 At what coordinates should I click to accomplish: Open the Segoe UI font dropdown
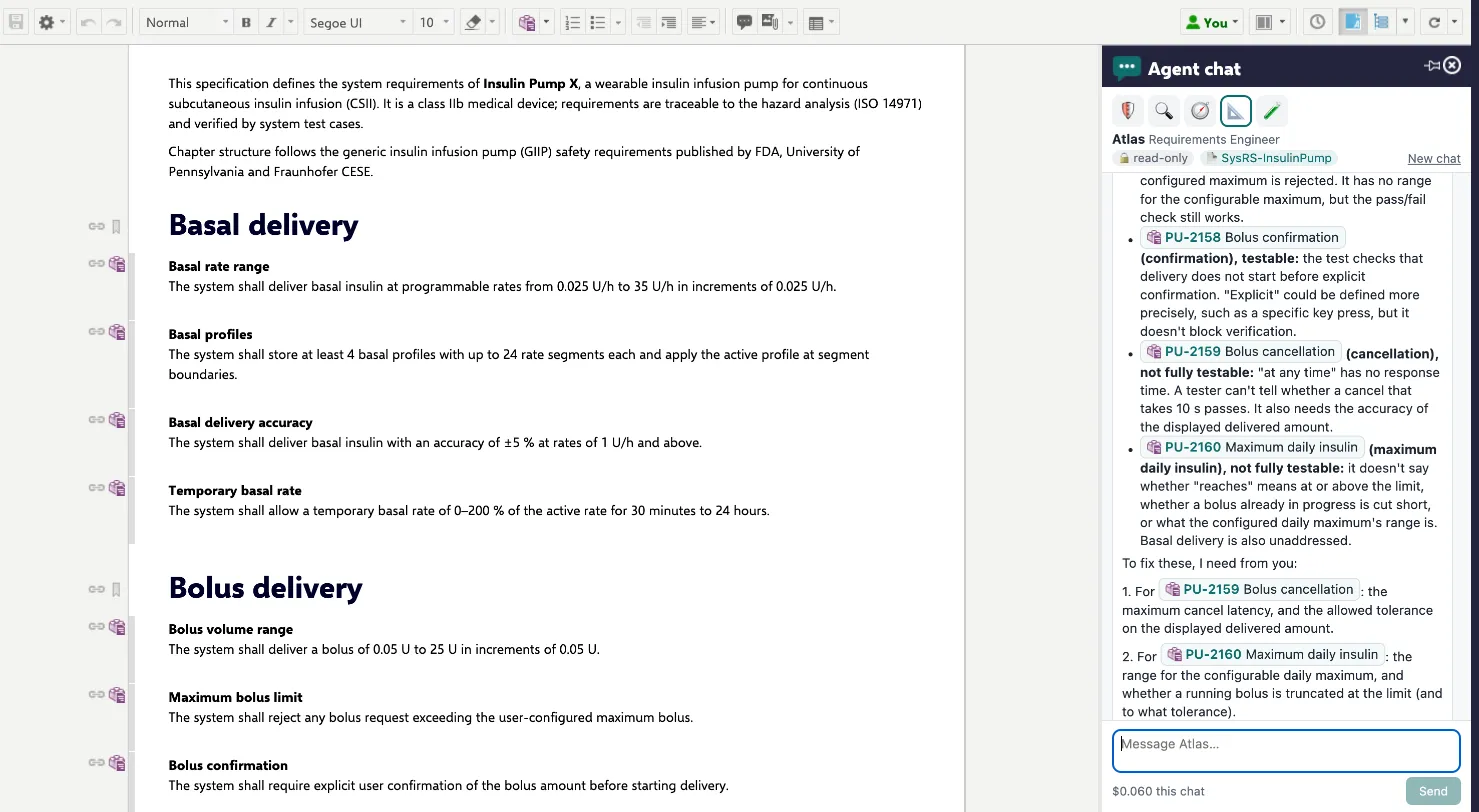click(x=357, y=22)
